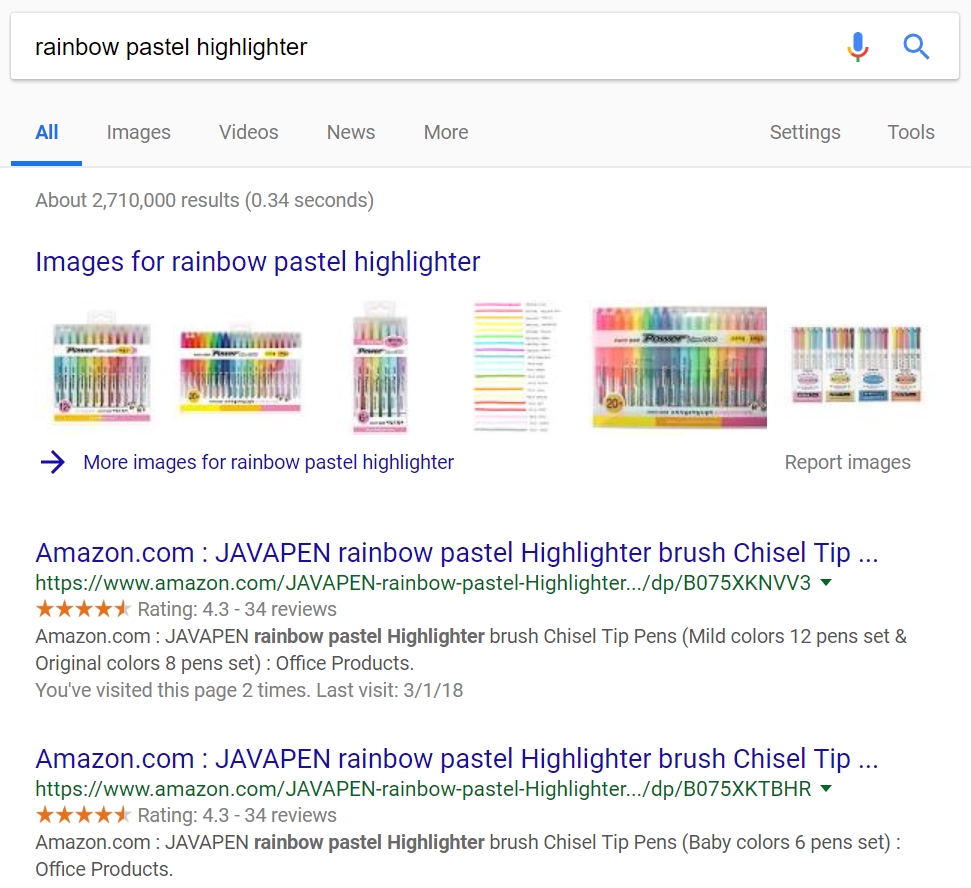Screen dimensions: 971x888
Task: Open the Settings menu
Action: pos(805,132)
